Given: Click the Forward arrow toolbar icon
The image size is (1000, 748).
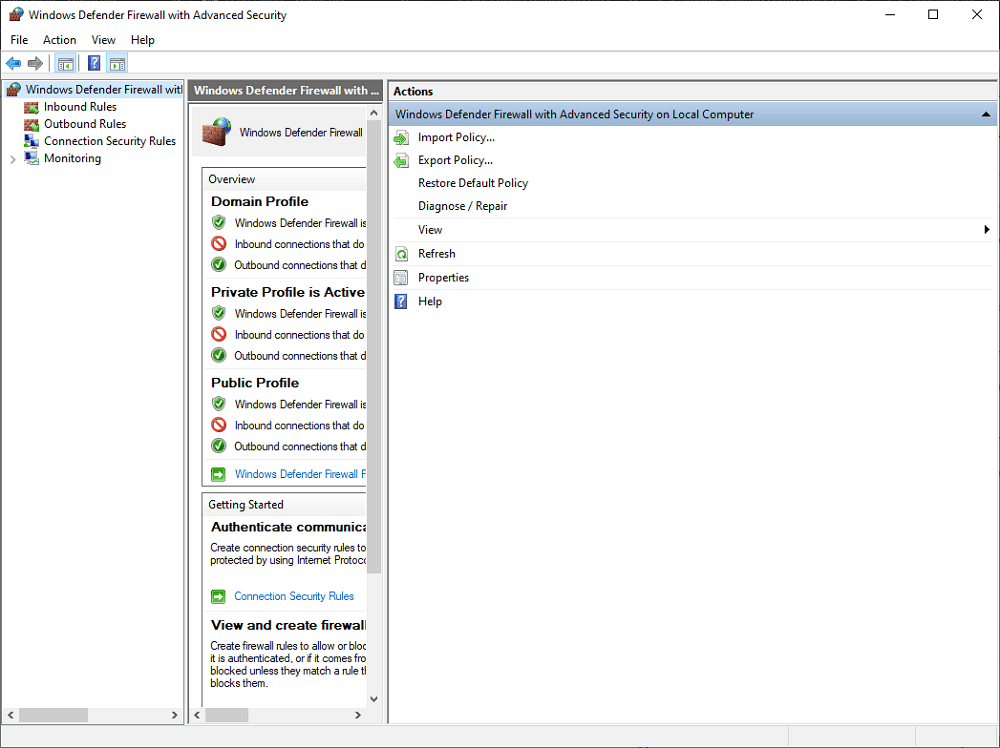Looking at the screenshot, I should click(36, 63).
